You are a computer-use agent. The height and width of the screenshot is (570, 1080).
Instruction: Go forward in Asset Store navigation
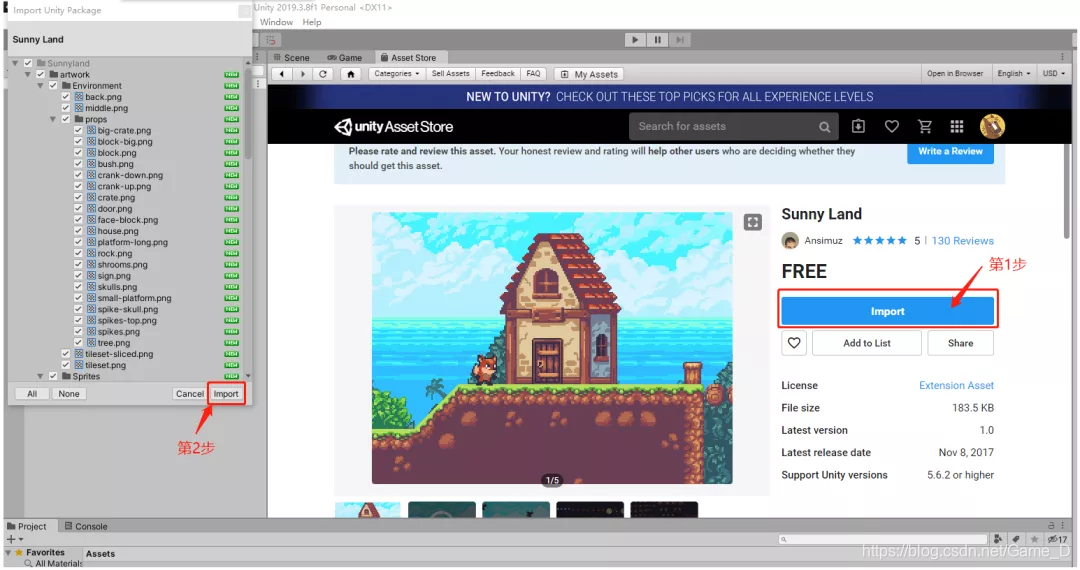(302, 74)
